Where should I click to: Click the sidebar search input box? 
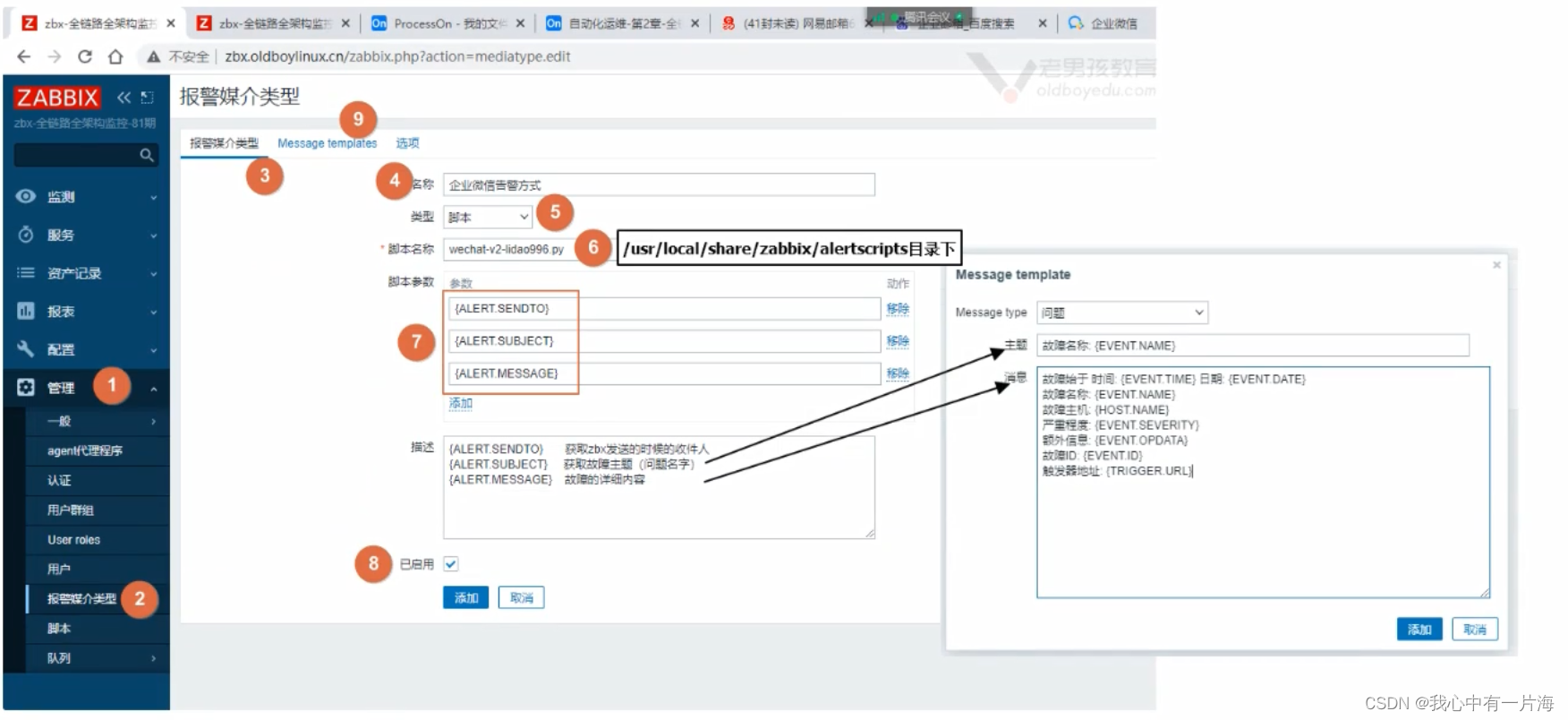(x=77, y=155)
